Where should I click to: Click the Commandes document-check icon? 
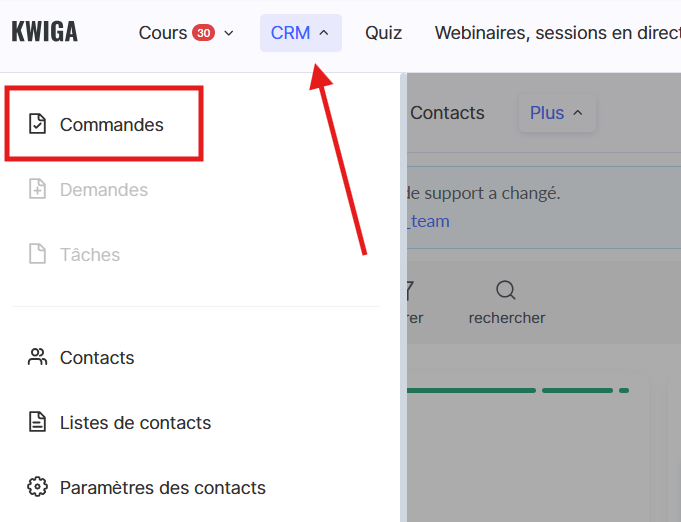click(38, 125)
